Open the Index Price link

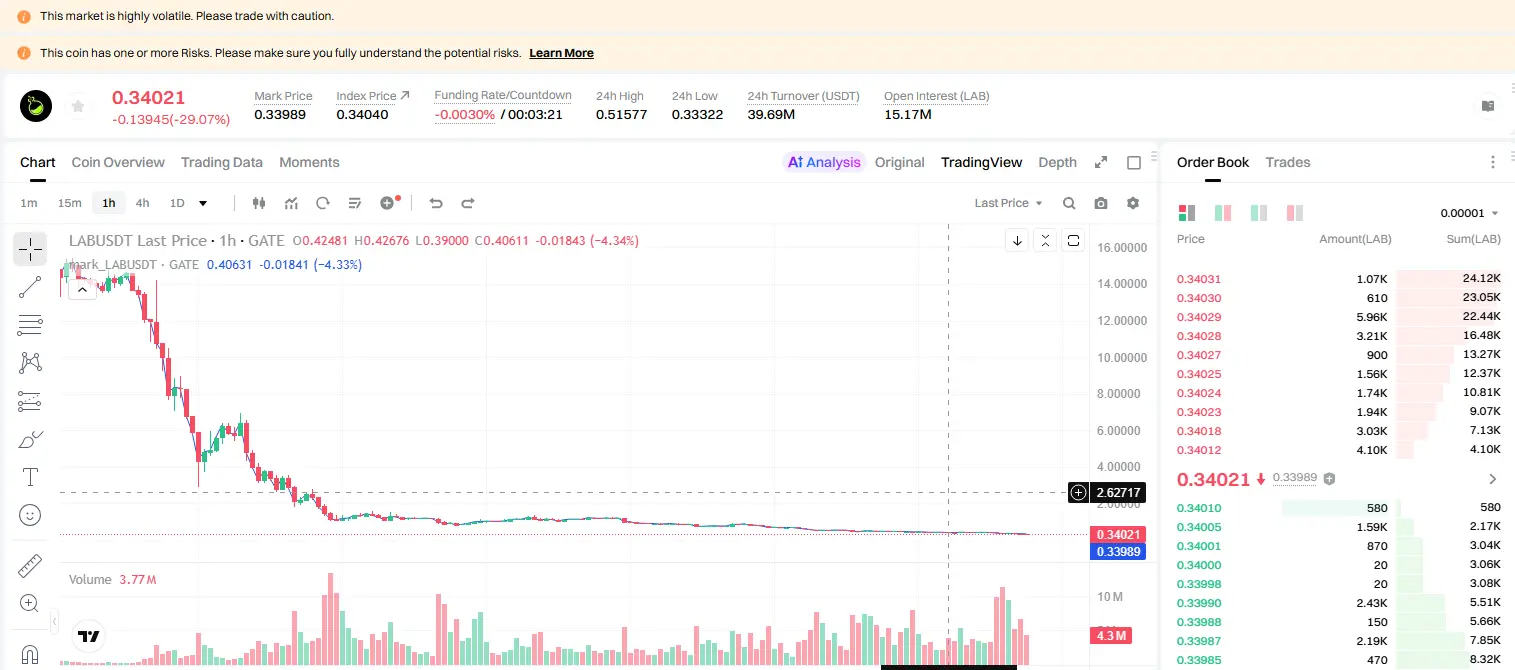coord(373,96)
